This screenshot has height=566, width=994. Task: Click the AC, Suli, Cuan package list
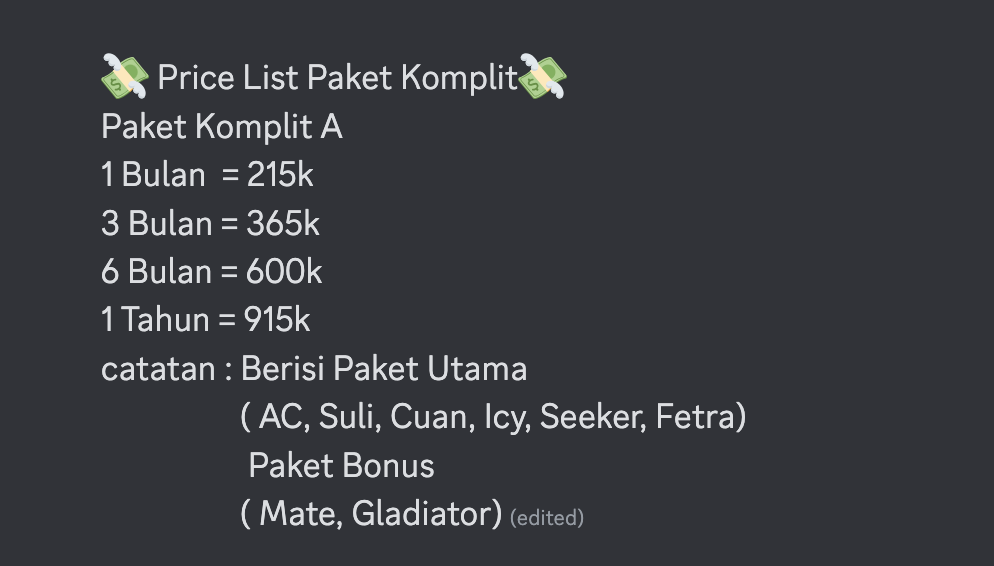[494, 417]
